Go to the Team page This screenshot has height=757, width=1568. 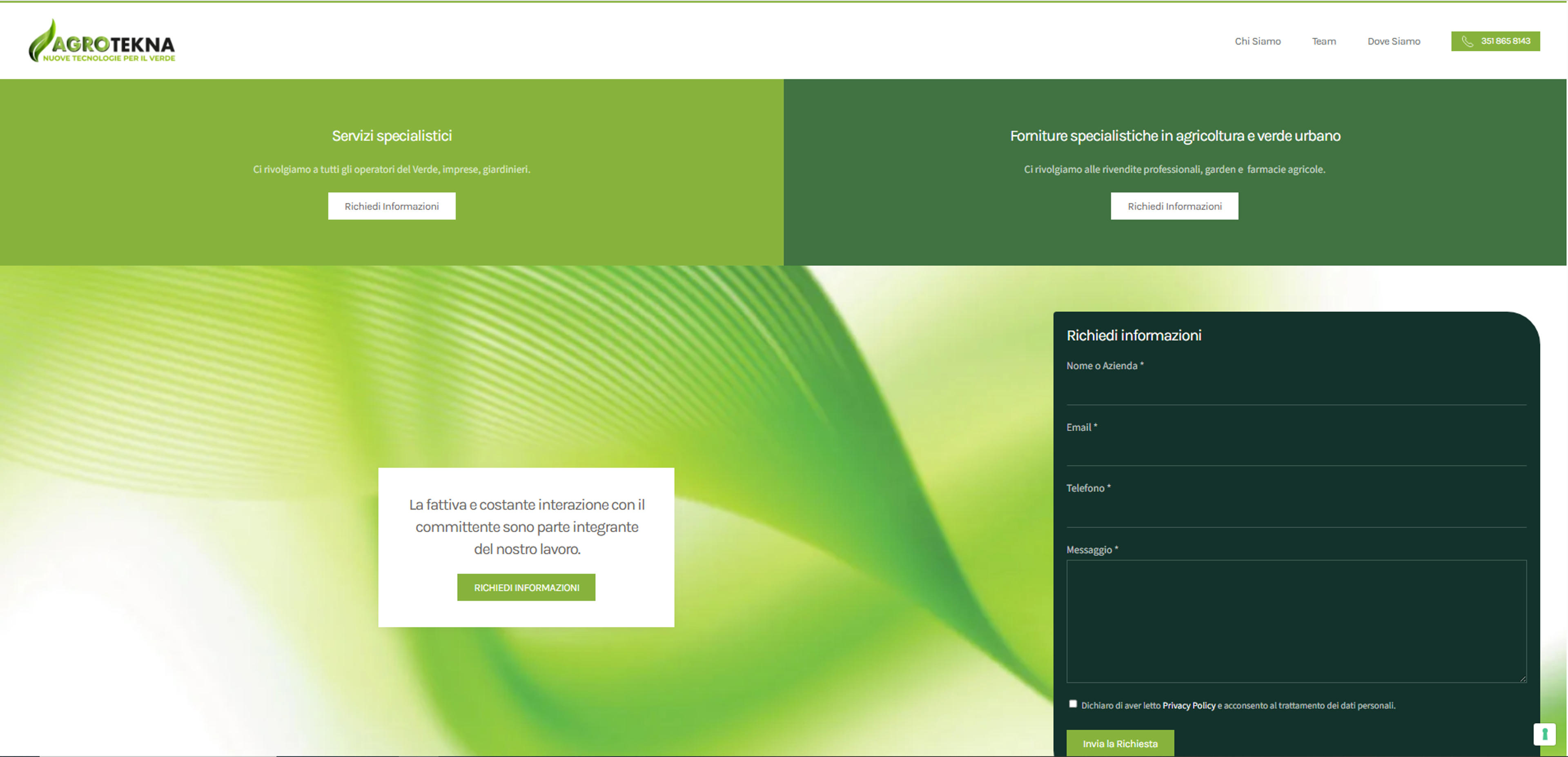pyautogui.click(x=1324, y=41)
